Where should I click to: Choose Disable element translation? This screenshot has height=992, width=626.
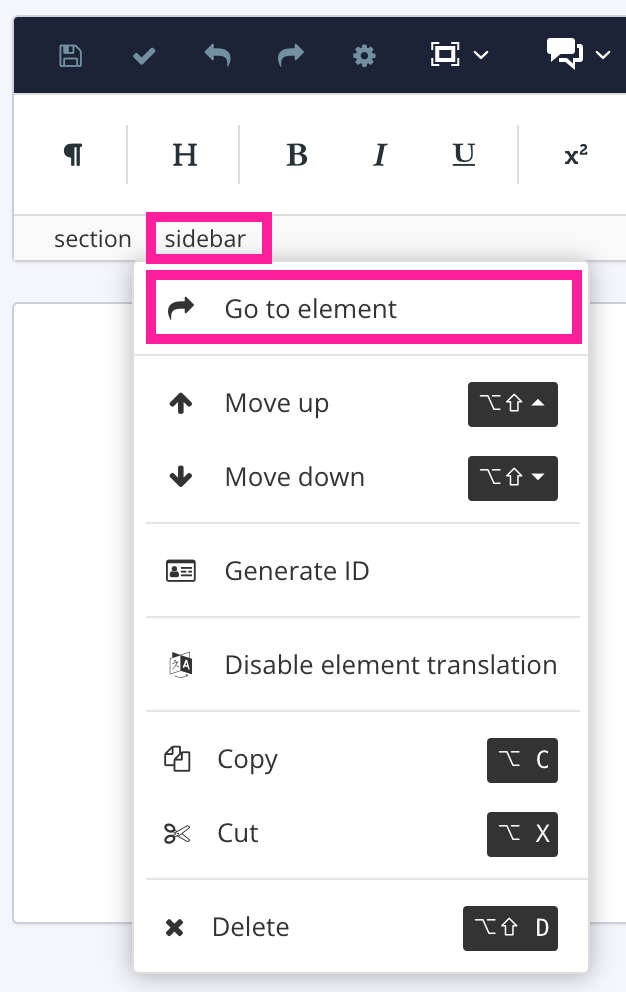point(390,664)
